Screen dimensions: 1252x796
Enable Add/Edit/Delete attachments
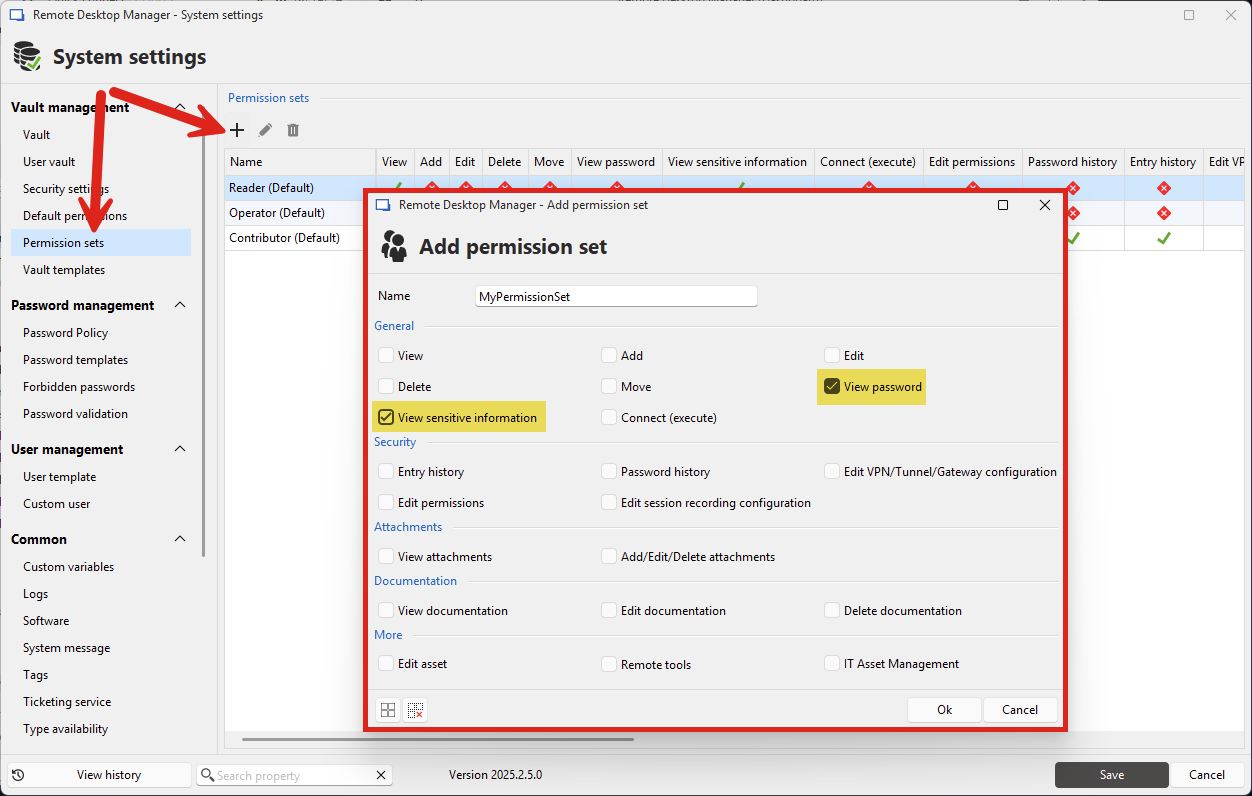pos(609,557)
